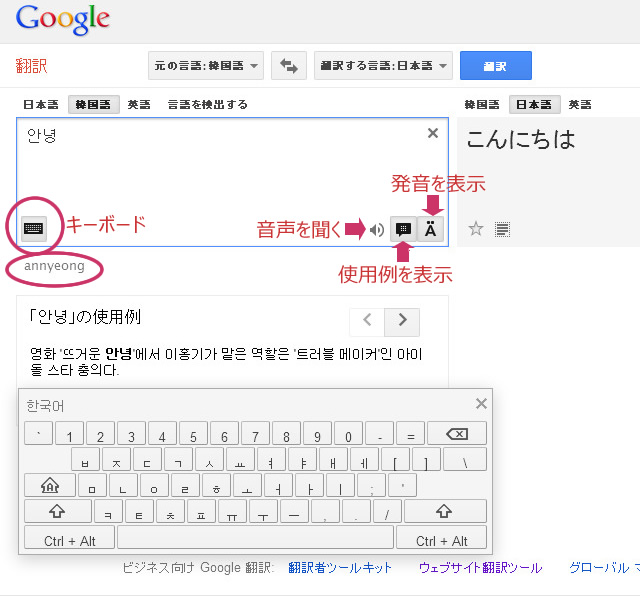Click the backtick key
Screen dimensions: 640x596
pyautogui.click(x=38, y=433)
